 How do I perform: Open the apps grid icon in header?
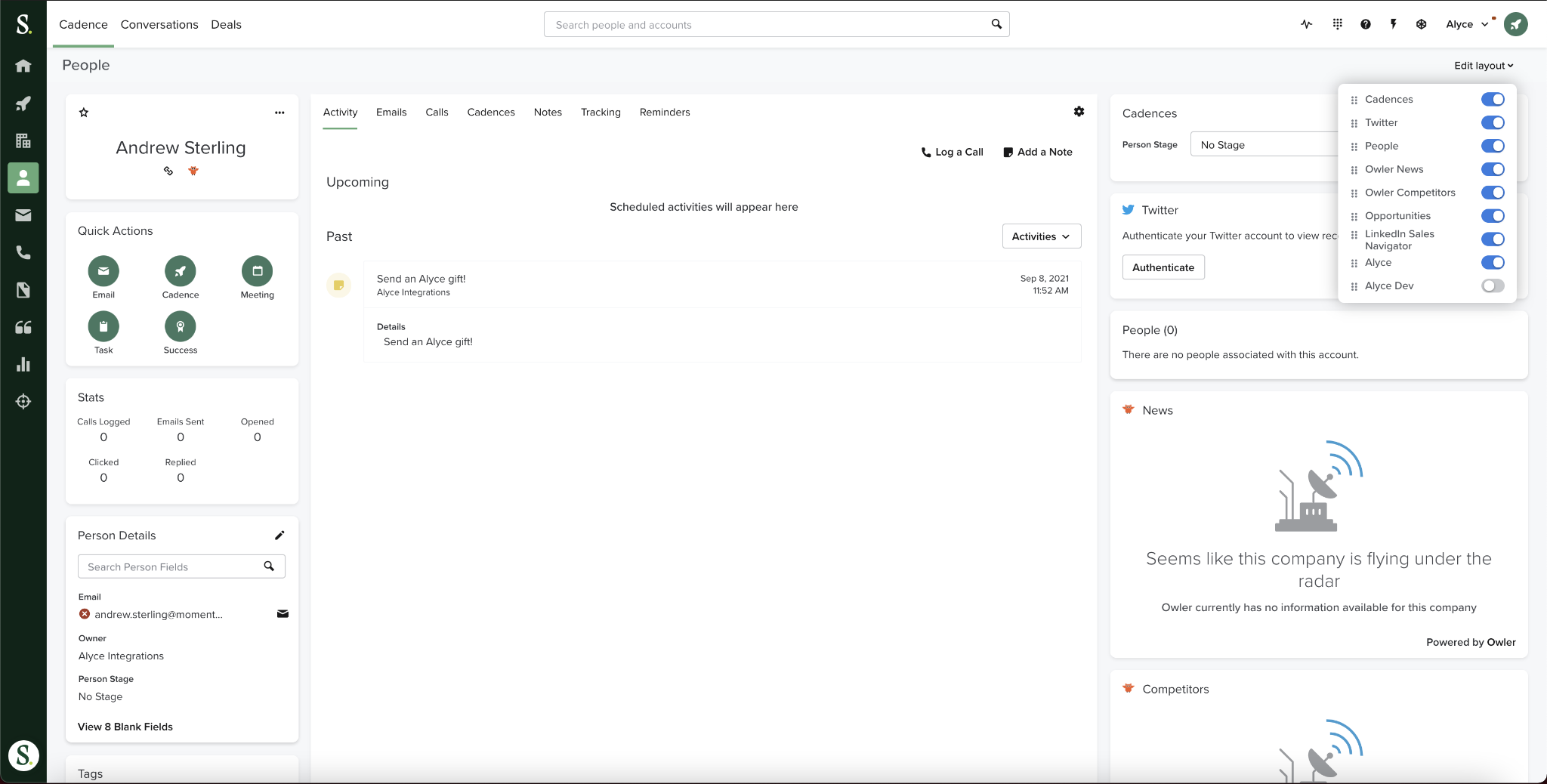[1338, 24]
